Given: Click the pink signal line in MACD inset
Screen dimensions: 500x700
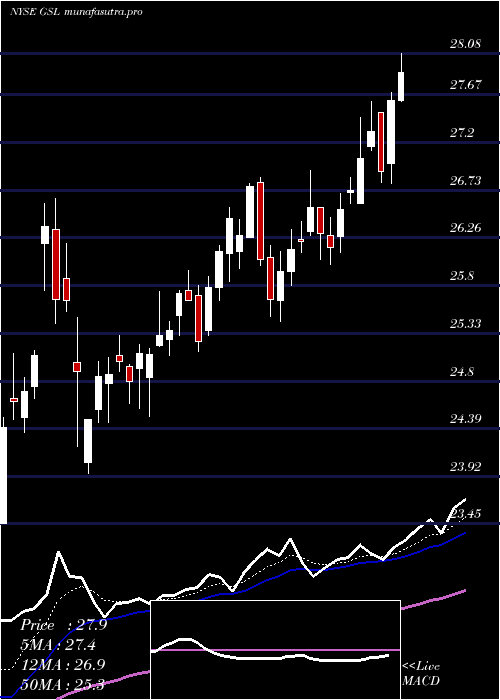Looking at the screenshot, I should [275, 650].
